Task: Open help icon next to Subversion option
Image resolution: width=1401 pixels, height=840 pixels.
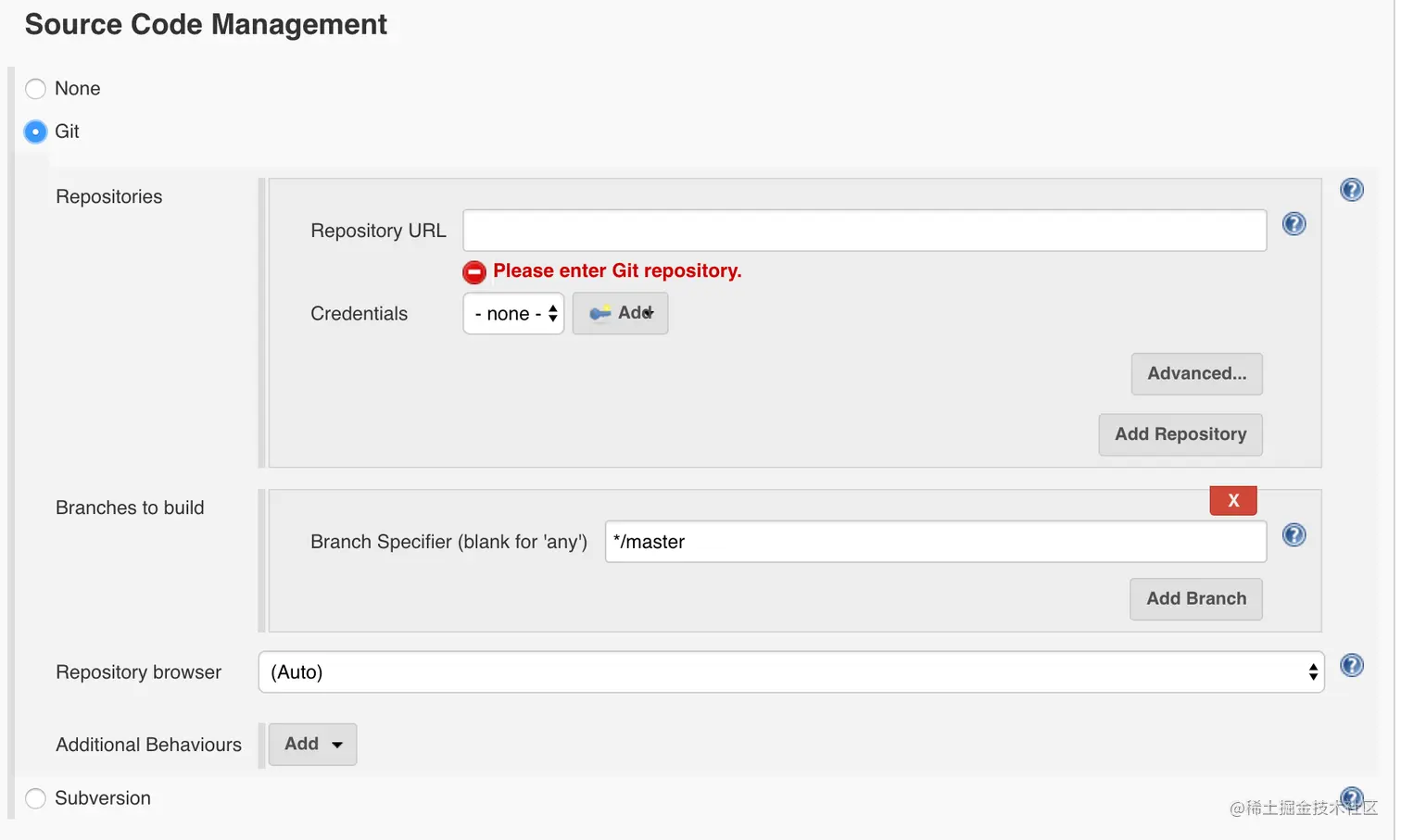Action: coord(1352,798)
